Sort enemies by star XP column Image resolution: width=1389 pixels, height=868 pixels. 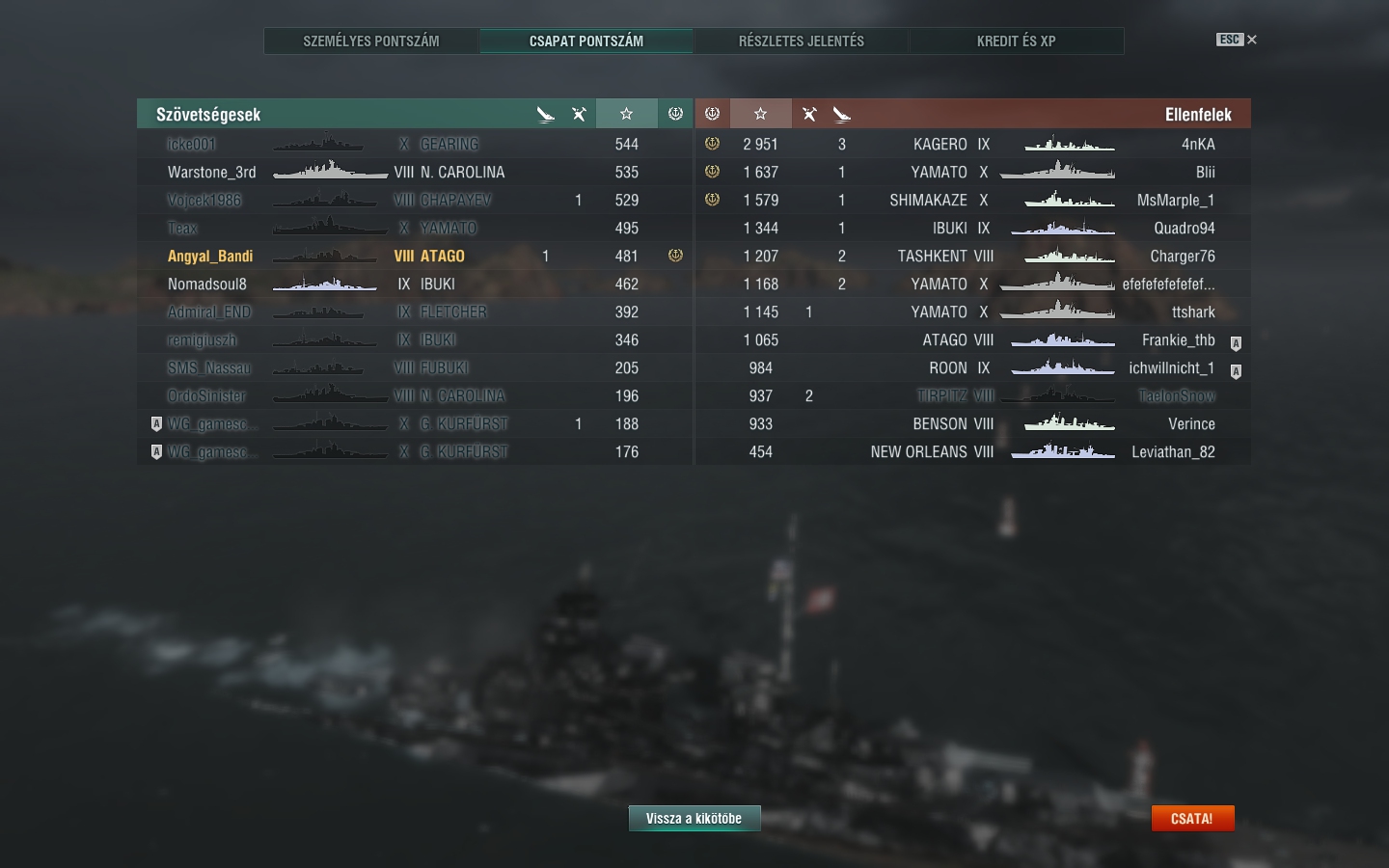point(760,114)
